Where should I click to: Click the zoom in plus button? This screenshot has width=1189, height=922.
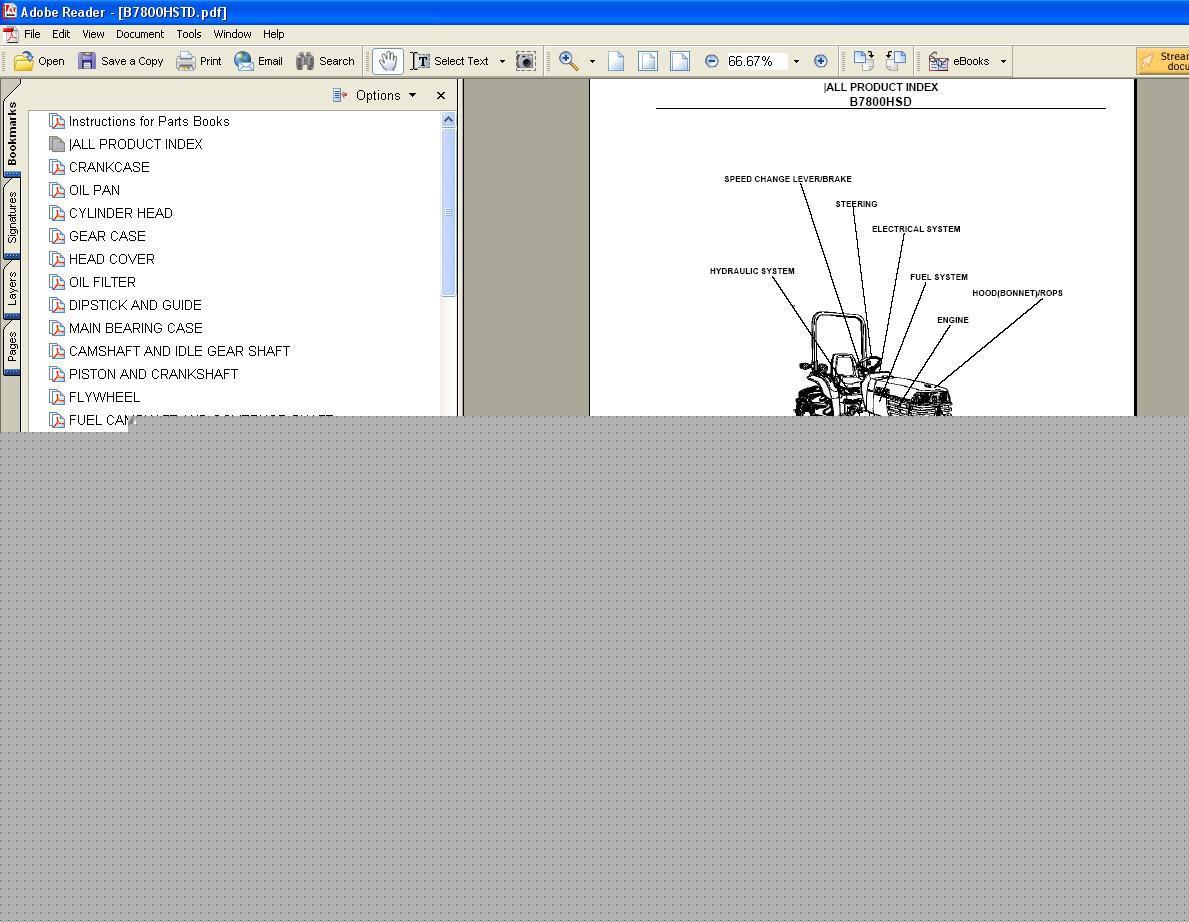click(820, 61)
